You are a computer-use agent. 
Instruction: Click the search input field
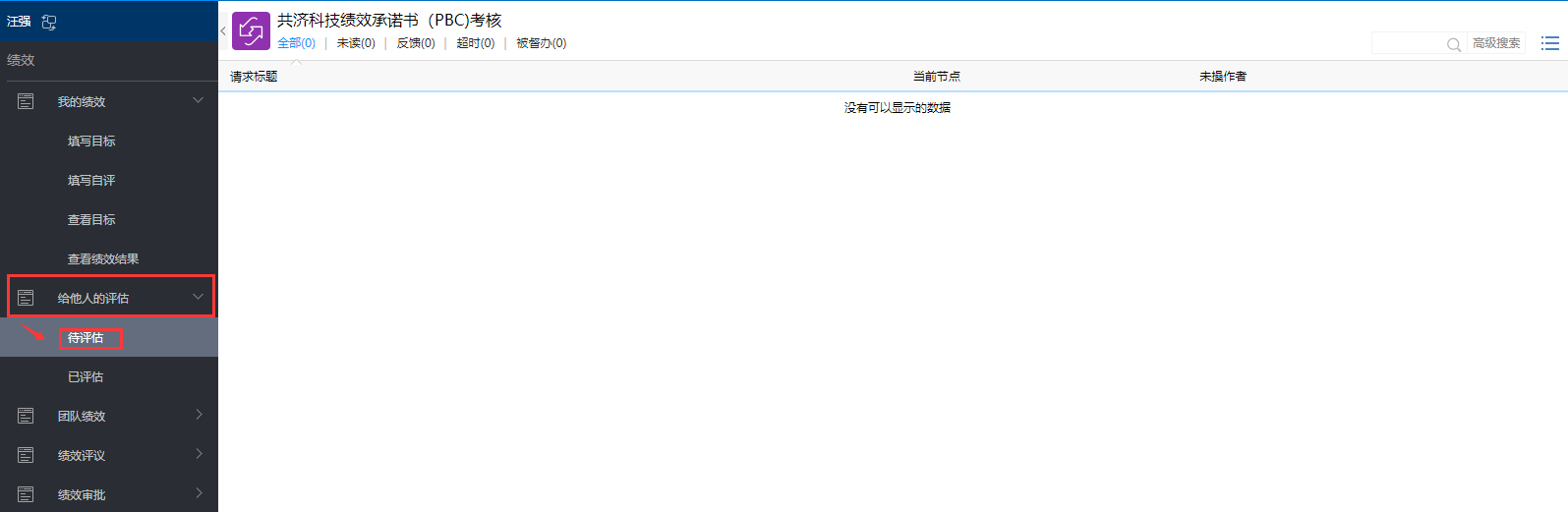pyautogui.click(x=1407, y=43)
